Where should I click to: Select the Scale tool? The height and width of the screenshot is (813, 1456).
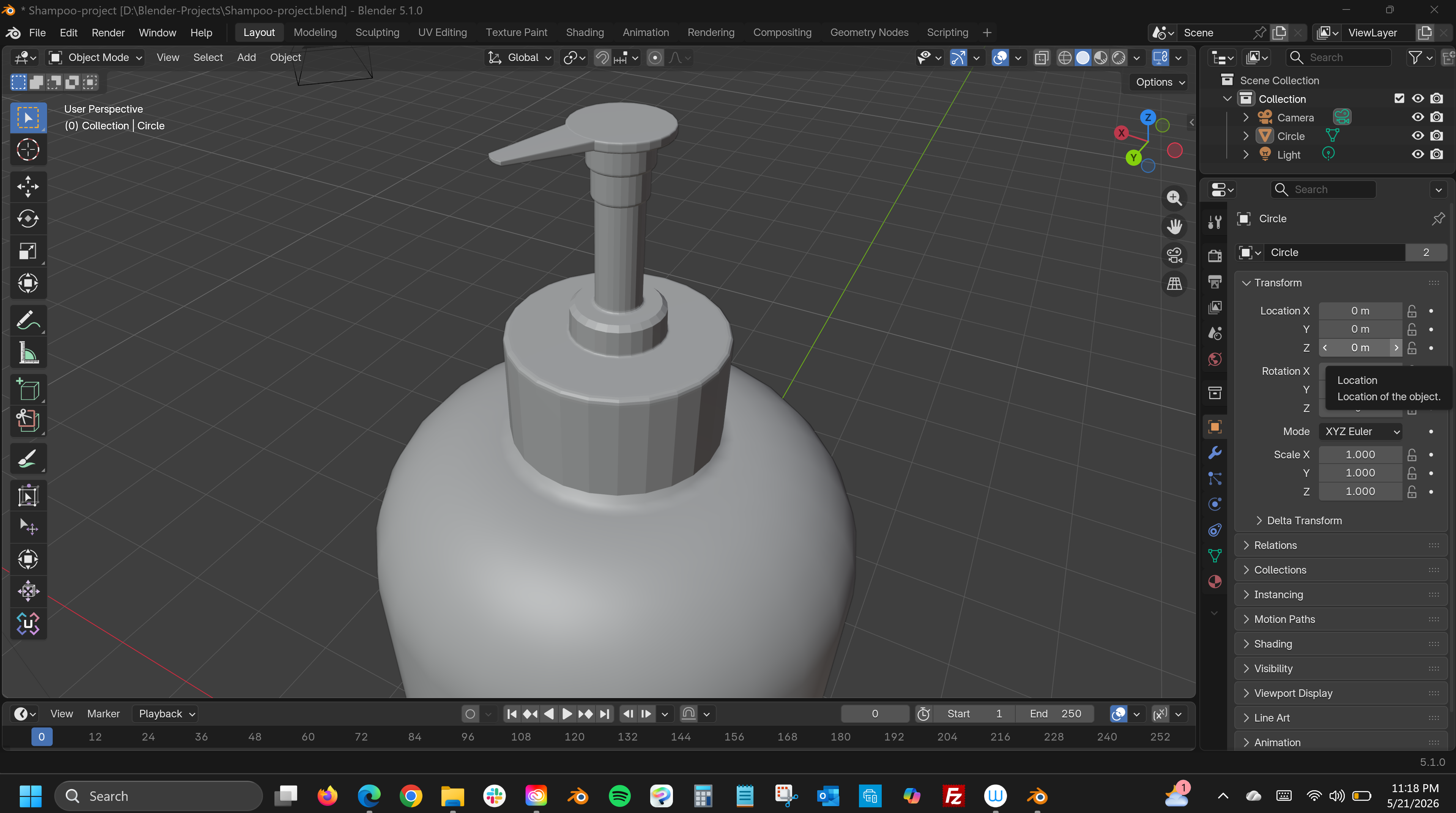pyautogui.click(x=28, y=252)
